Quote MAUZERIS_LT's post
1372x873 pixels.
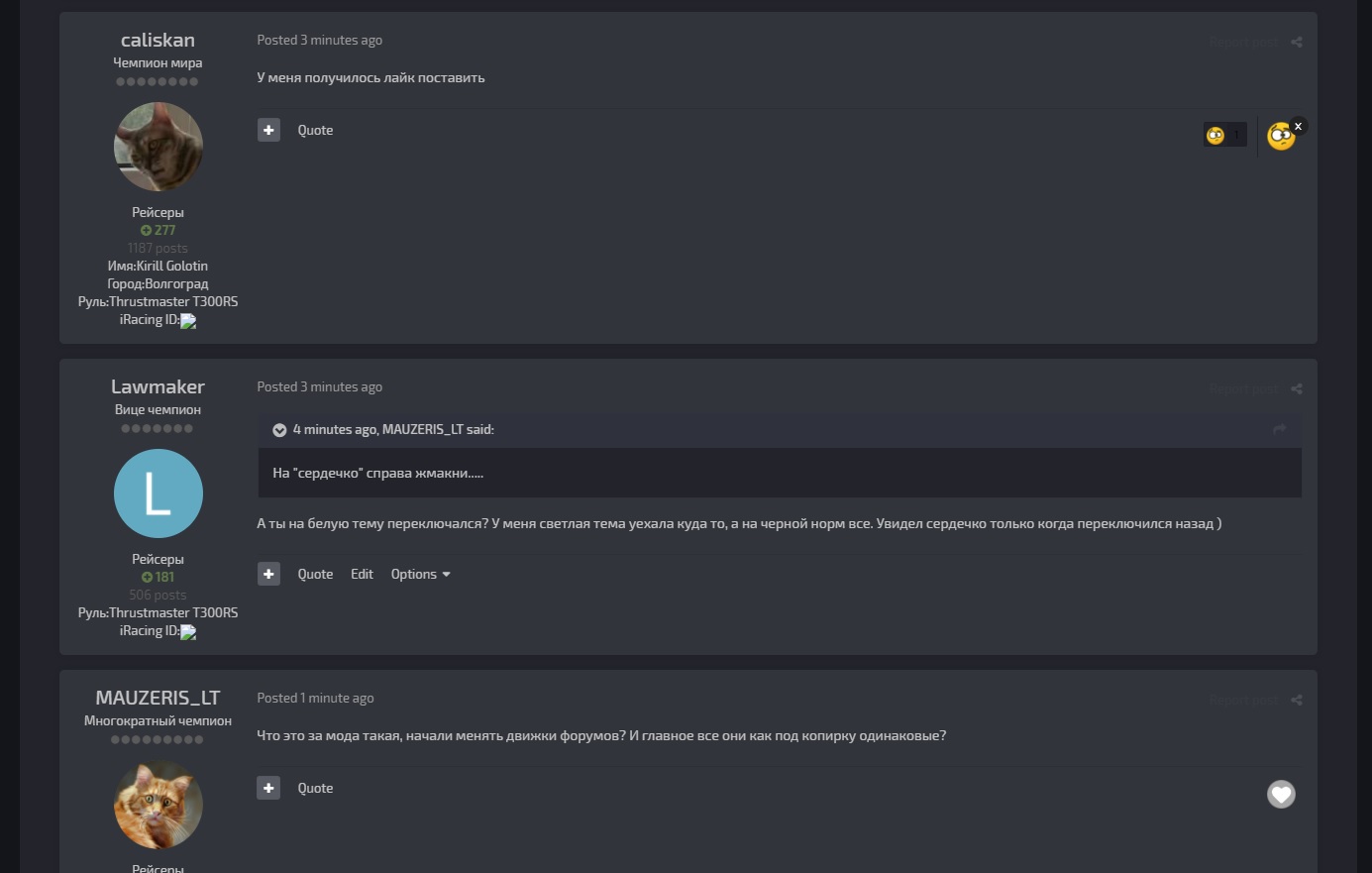315,788
